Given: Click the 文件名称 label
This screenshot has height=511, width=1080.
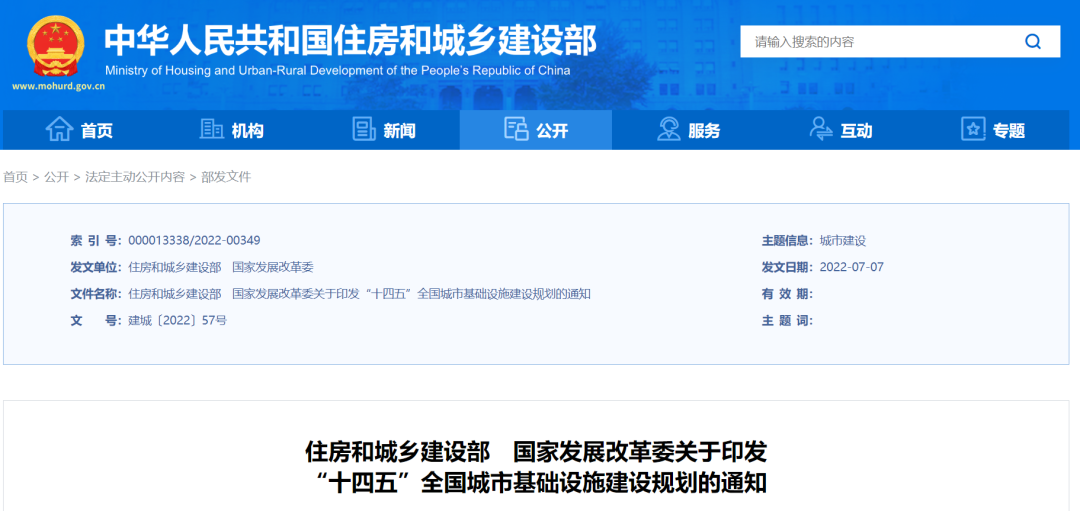Looking at the screenshot, I should (96, 294).
